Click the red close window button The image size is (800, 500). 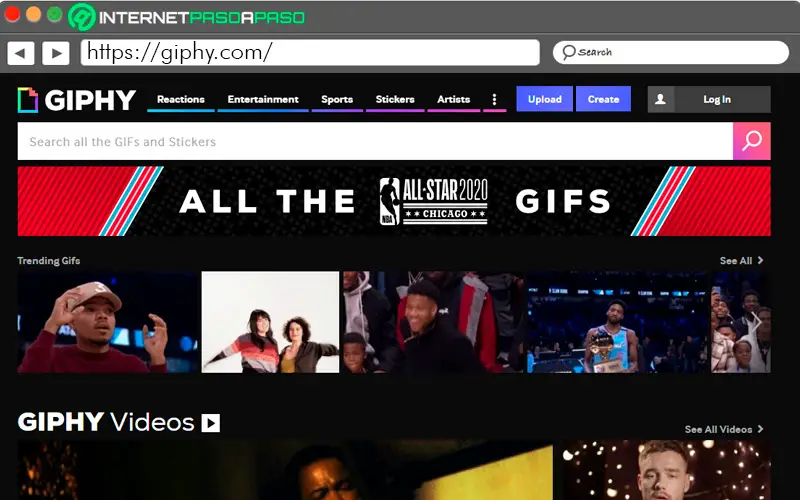click(12, 14)
